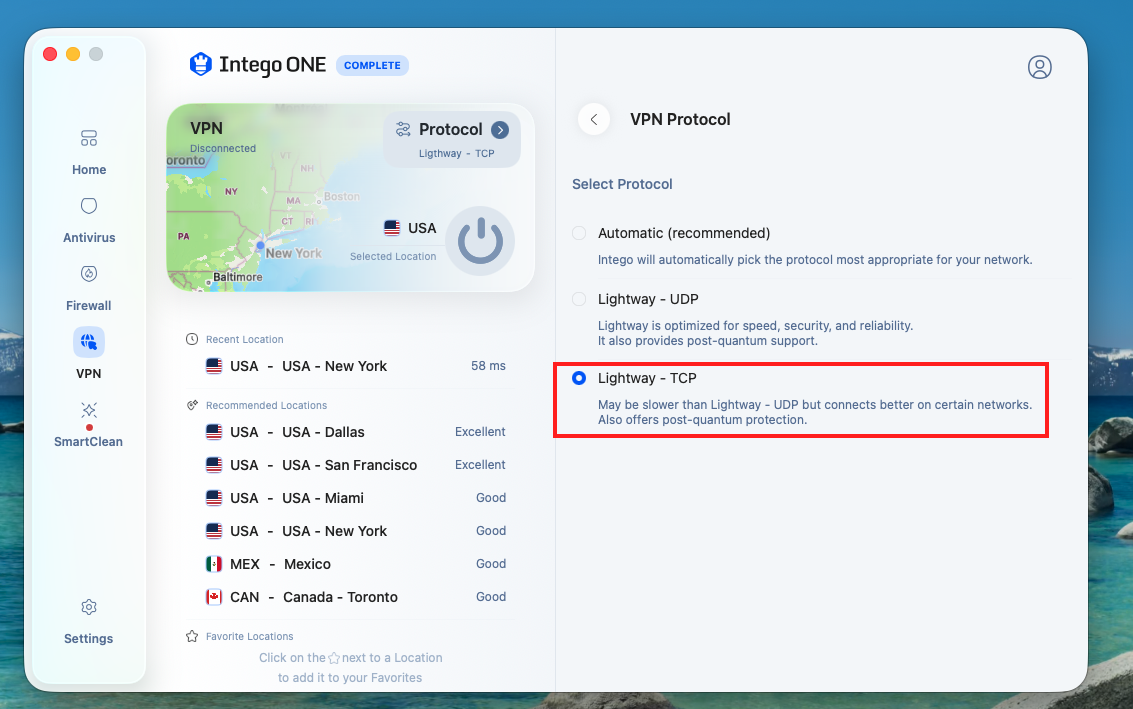Click the macOS red close window button
The width and height of the screenshot is (1133, 709).
50,54
